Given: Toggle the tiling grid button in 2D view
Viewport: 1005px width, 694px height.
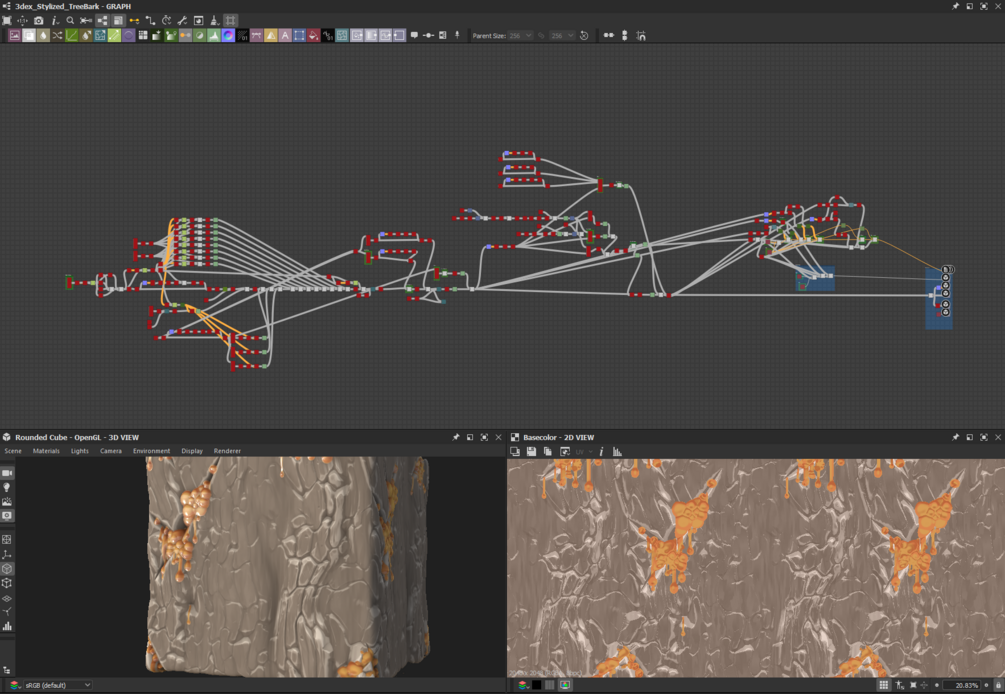Looking at the screenshot, I should [883, 685].
